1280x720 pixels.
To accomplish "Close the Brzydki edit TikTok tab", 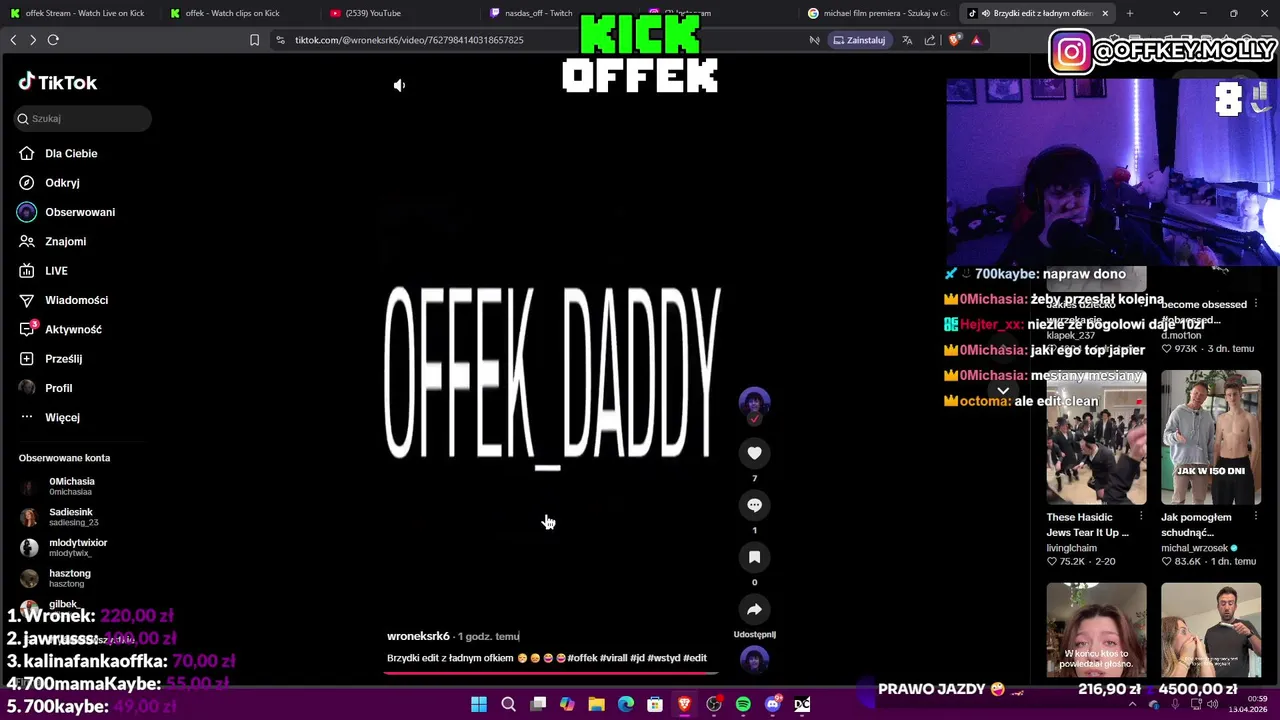I will tap(1105, 13).
